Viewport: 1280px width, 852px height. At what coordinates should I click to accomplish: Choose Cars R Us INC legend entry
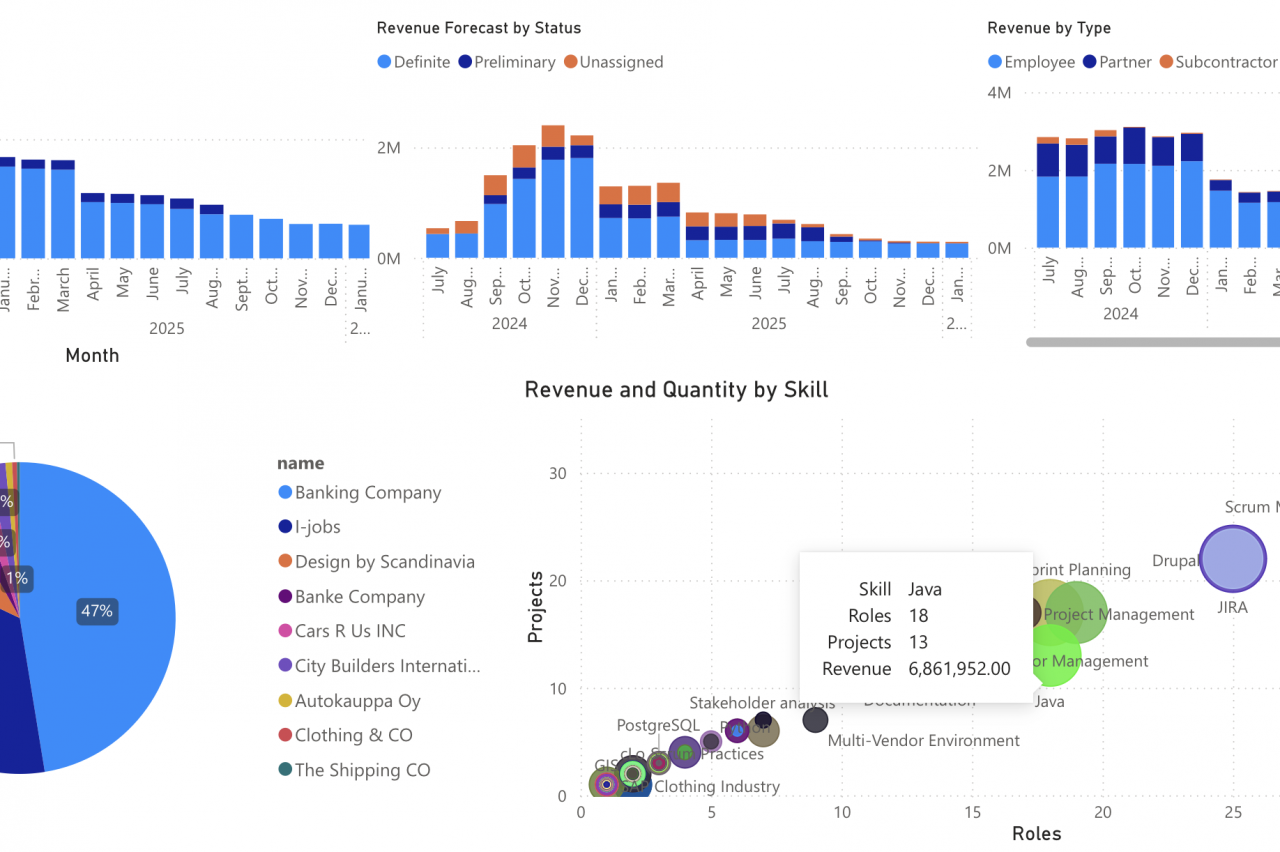coord(349,631)
